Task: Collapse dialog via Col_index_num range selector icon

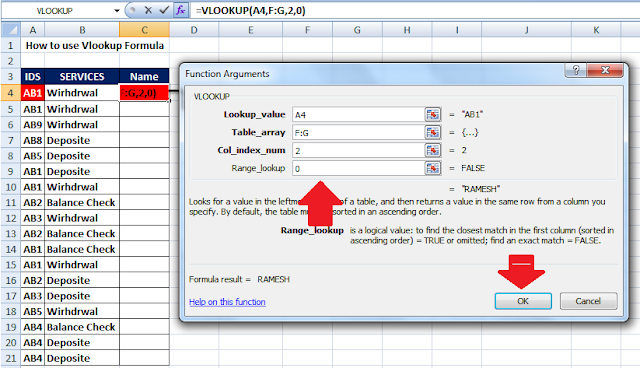Action: (433, 151)
